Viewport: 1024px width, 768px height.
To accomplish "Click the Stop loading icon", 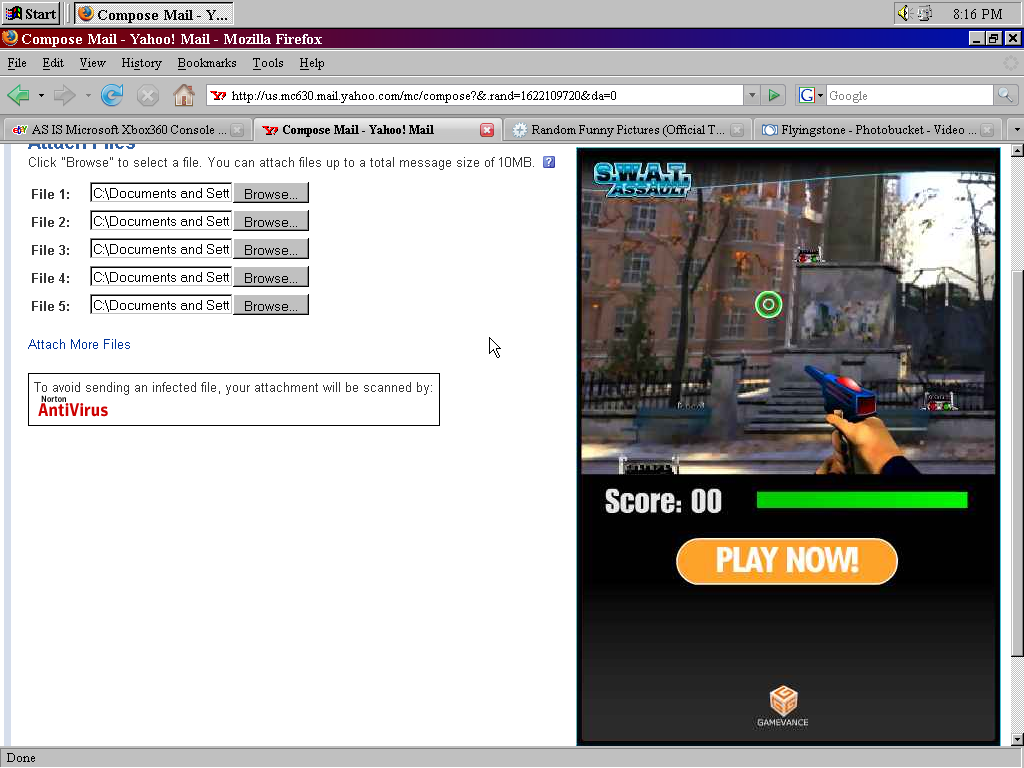I will 148,96.
